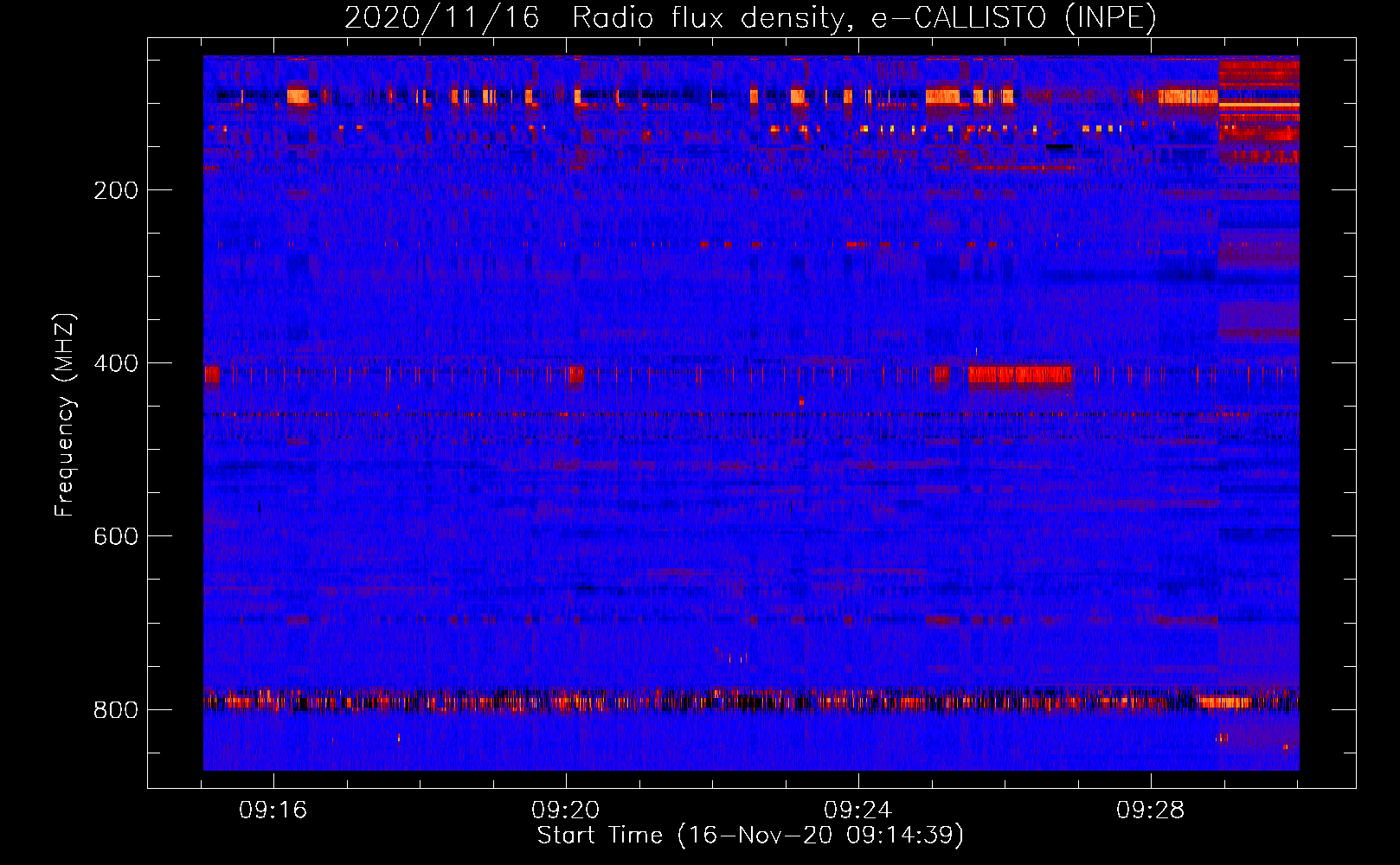Click the 09:24 time tick label
The height and width of the screenshot is (865, 1400).
pyautogui.click(x=858, y=811)
